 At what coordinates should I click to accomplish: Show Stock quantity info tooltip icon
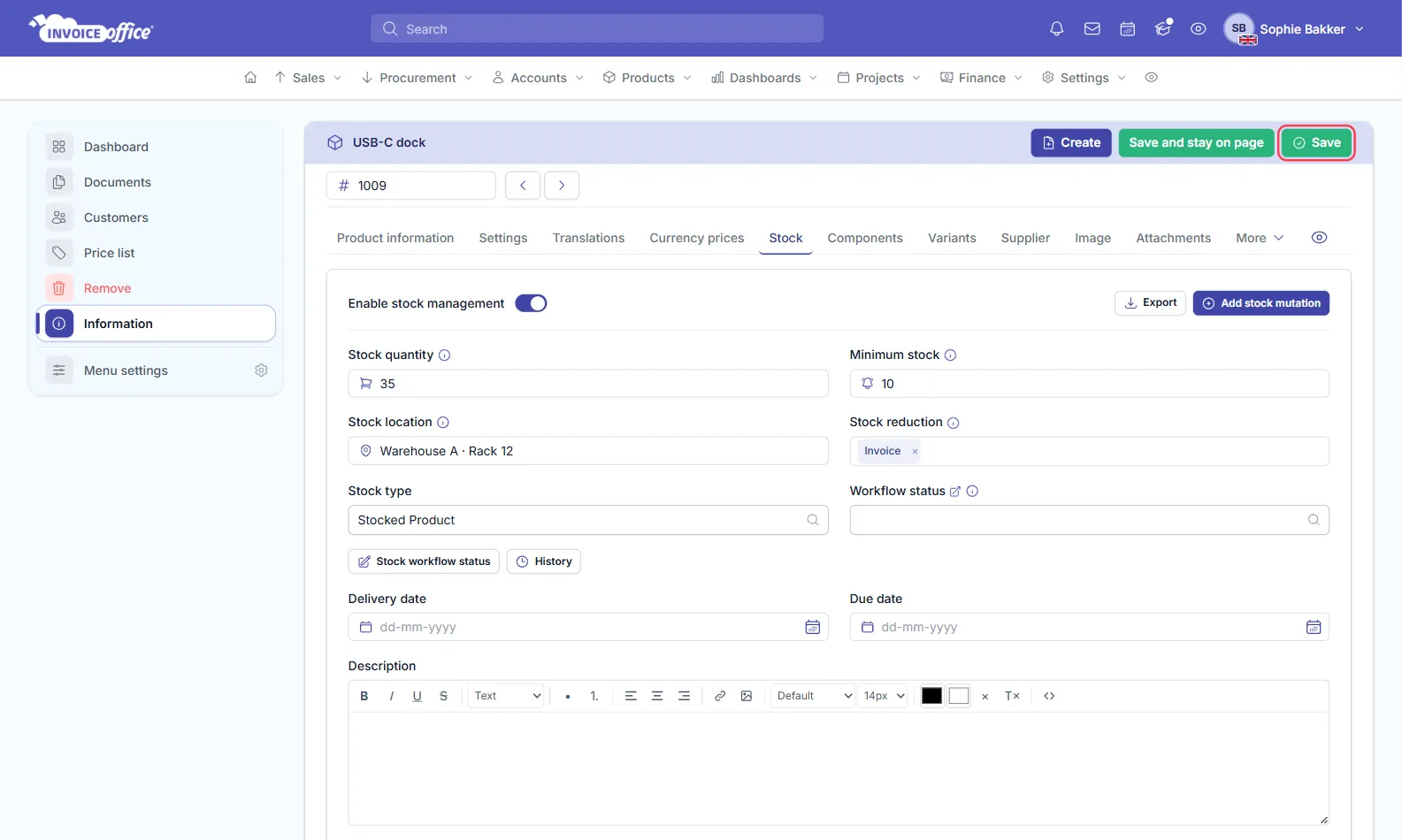tap(445, 355)
